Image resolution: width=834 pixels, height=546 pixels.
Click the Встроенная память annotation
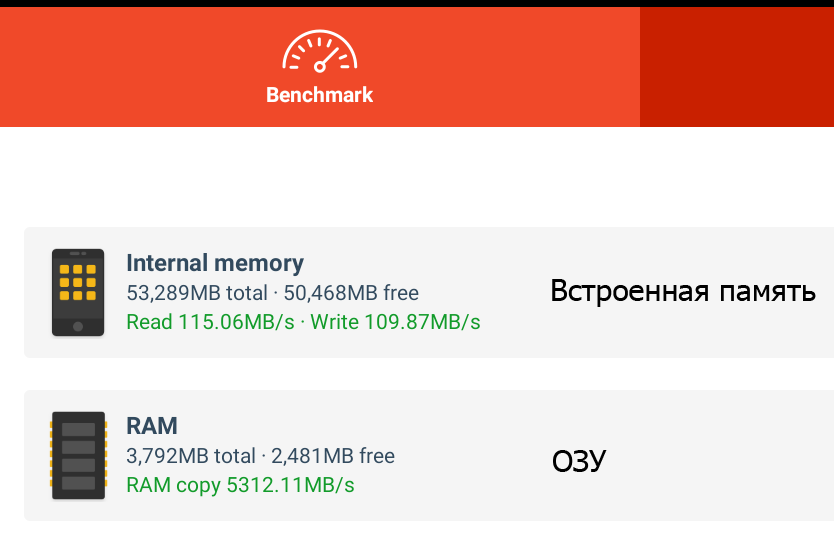[x=683, y=291]
